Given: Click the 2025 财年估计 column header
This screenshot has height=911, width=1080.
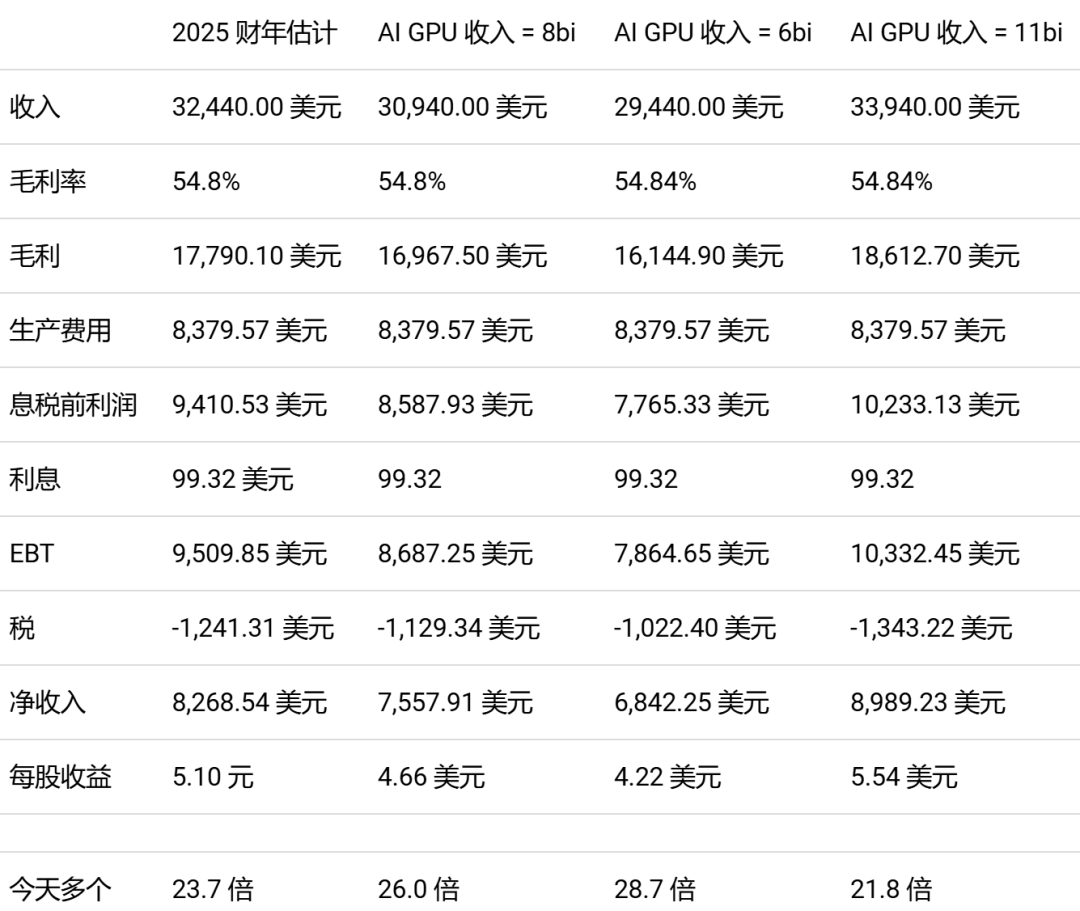Looking at the screenshot, I should pyautogui.click(x=254, y=32).
